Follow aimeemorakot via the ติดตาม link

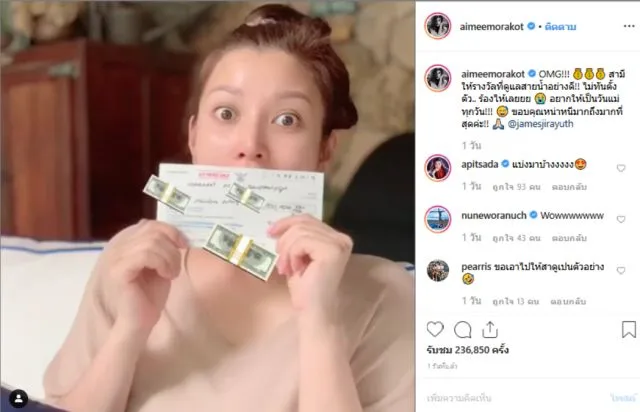pos(560,27)
